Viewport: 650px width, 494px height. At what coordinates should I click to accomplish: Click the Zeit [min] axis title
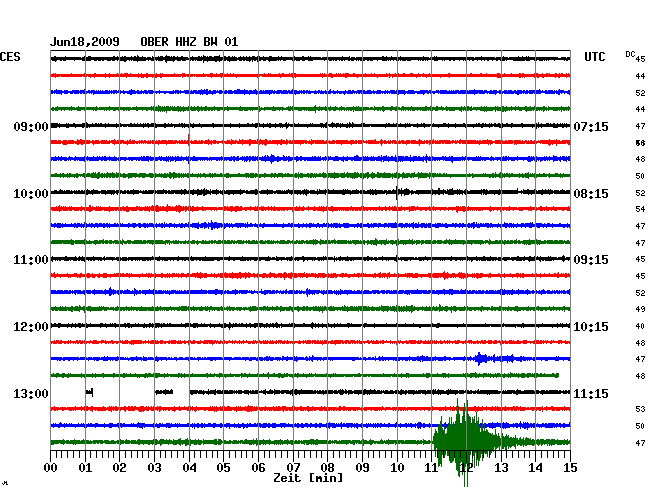click(308, 478)
